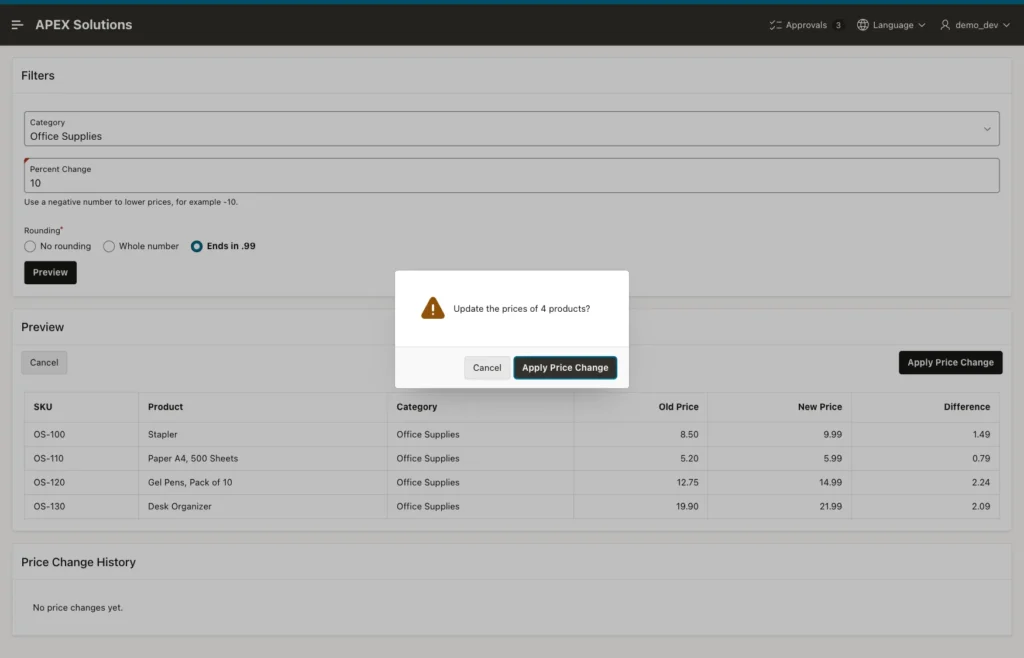Select the No rounding radio option

(30, 246)
